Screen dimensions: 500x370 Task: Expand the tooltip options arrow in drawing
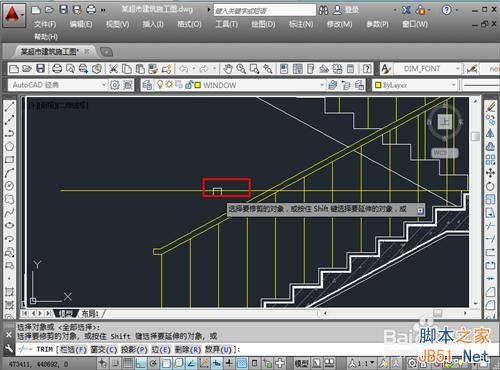(x=420, y=210)
